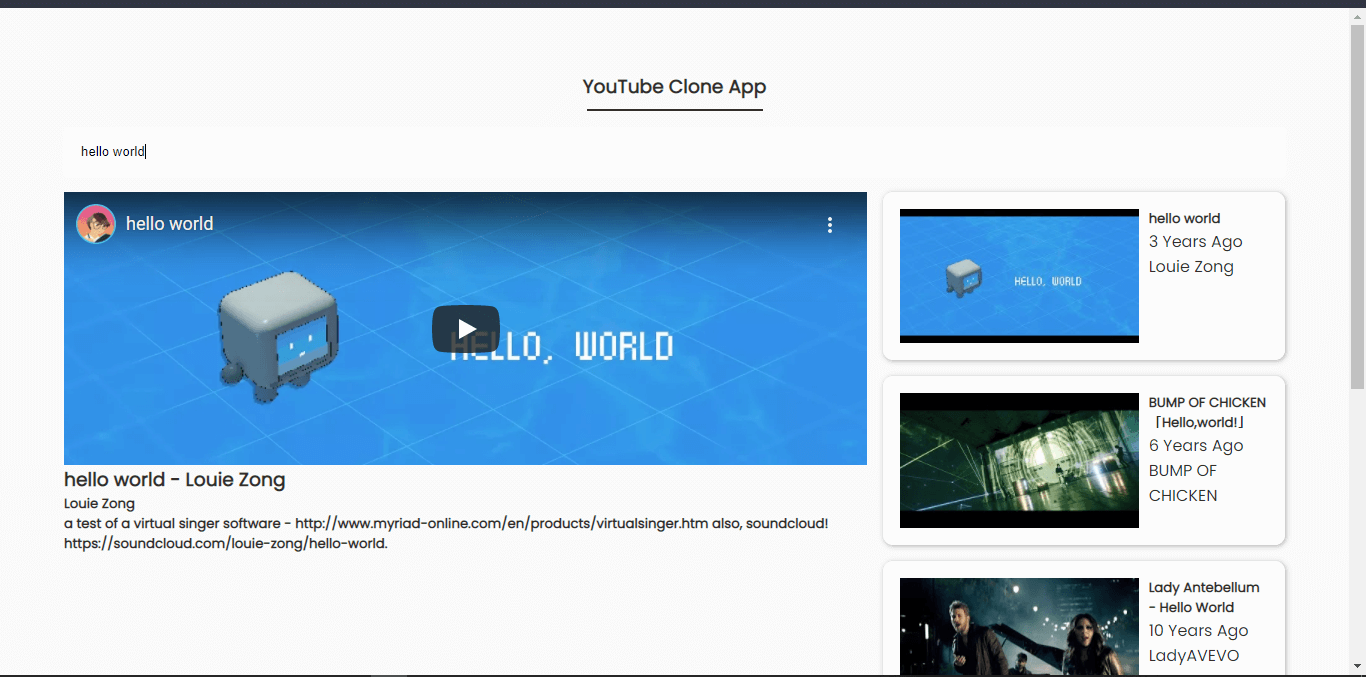Click the '6 Years Ago' label
This screenshot has width=1366, height=677.
[x=1196, y=446]
